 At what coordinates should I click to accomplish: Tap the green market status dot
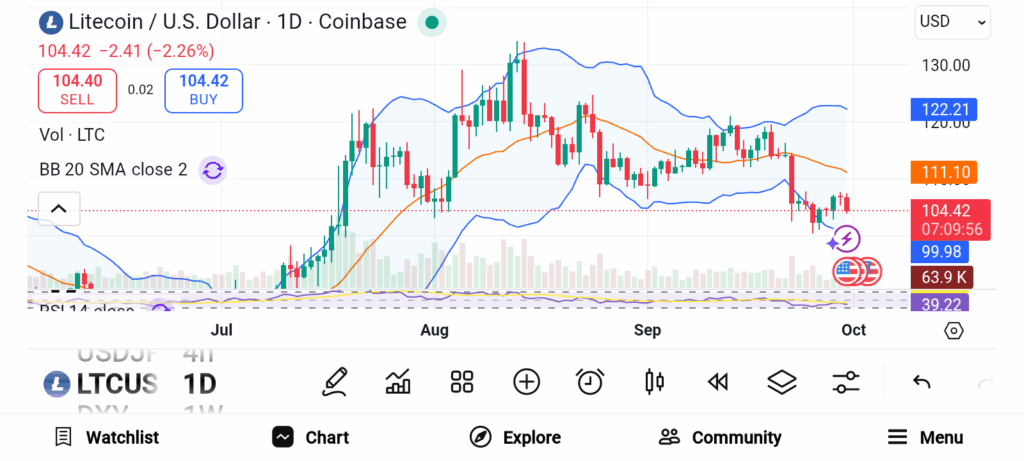431,22
